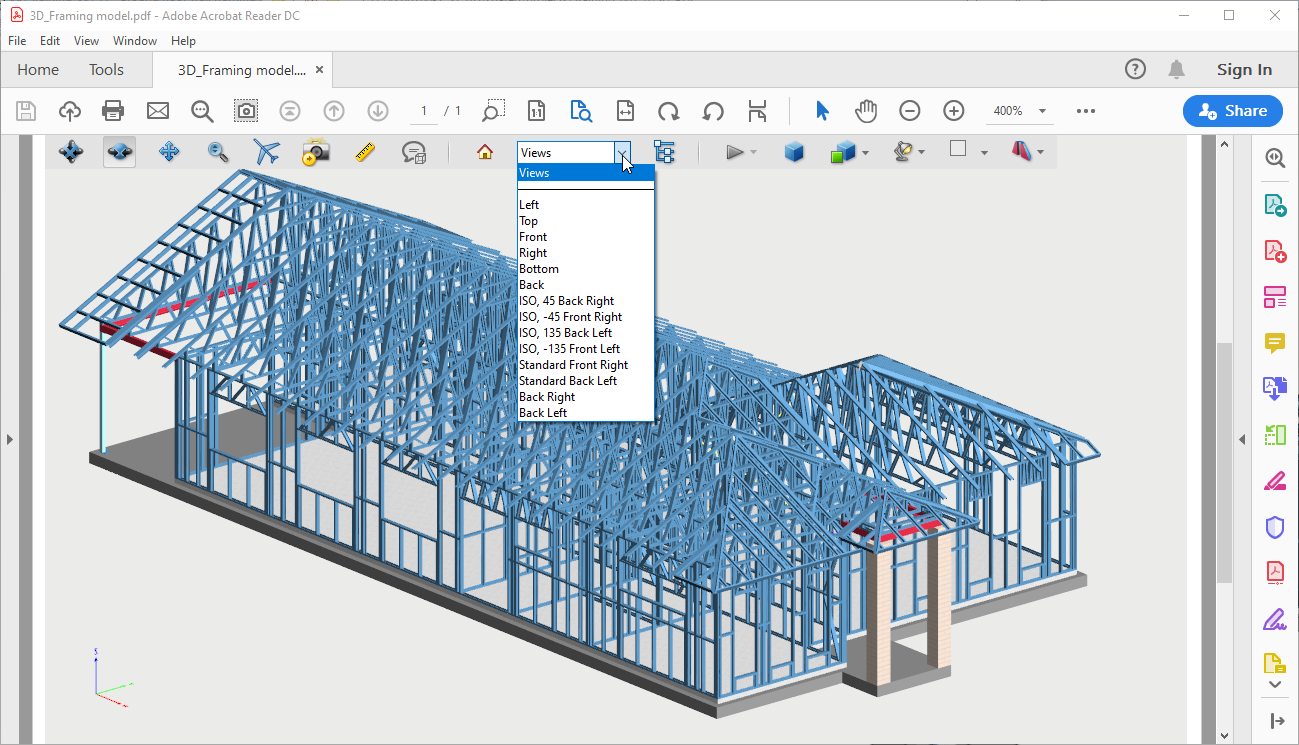
Task: Click the Default View home icon
Action: pyautogui.click(x=485, y=152)
